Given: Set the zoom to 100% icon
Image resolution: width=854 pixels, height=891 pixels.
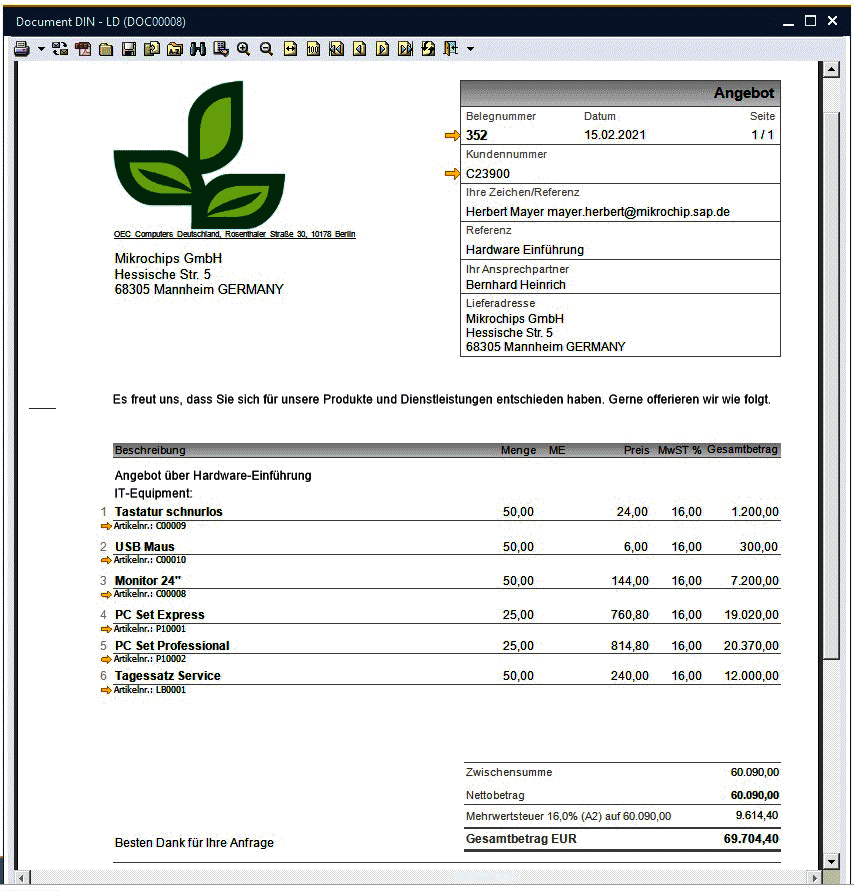Looking at the screenshot, I should [313, 48].
